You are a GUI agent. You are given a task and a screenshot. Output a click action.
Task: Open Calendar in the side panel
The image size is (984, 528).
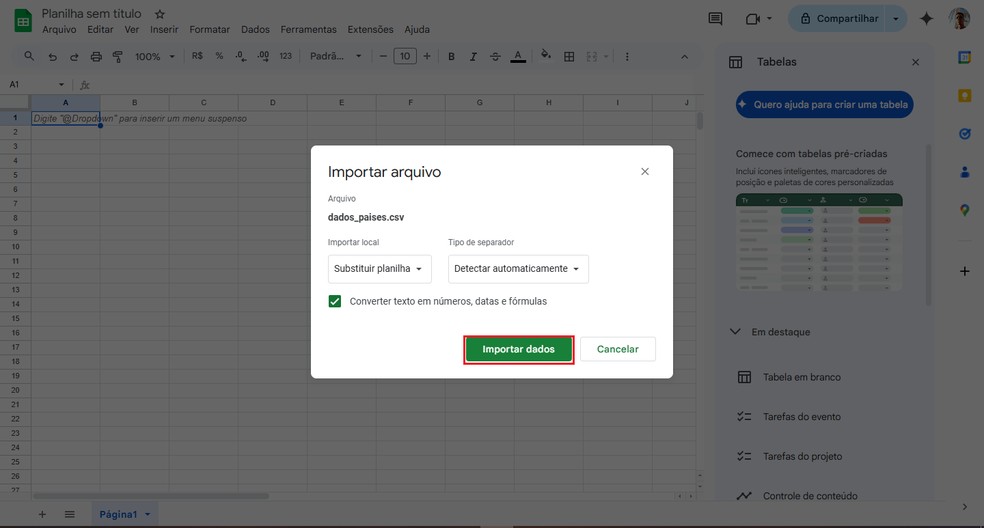pos(965,58)
